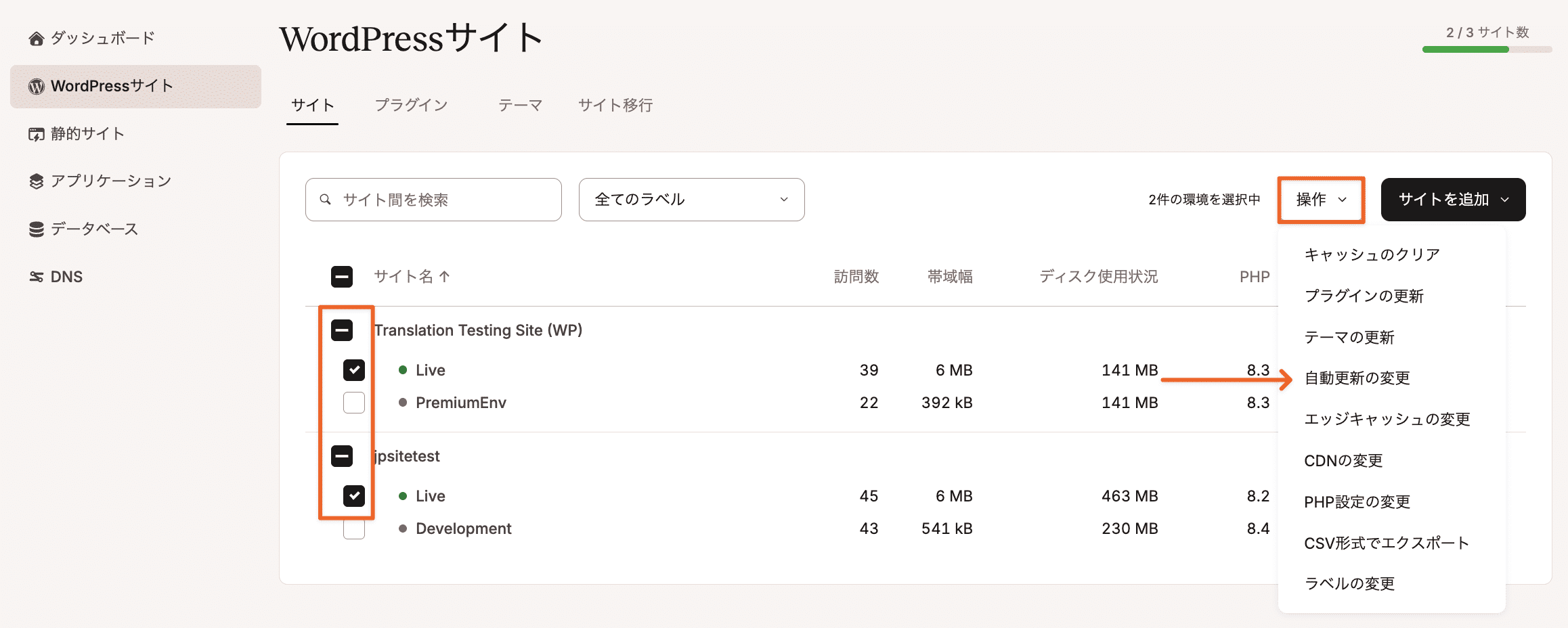The image size is (1568, 628).
Task: Click gray status dot of PremiumEnv
Action: tap(403, 403)
